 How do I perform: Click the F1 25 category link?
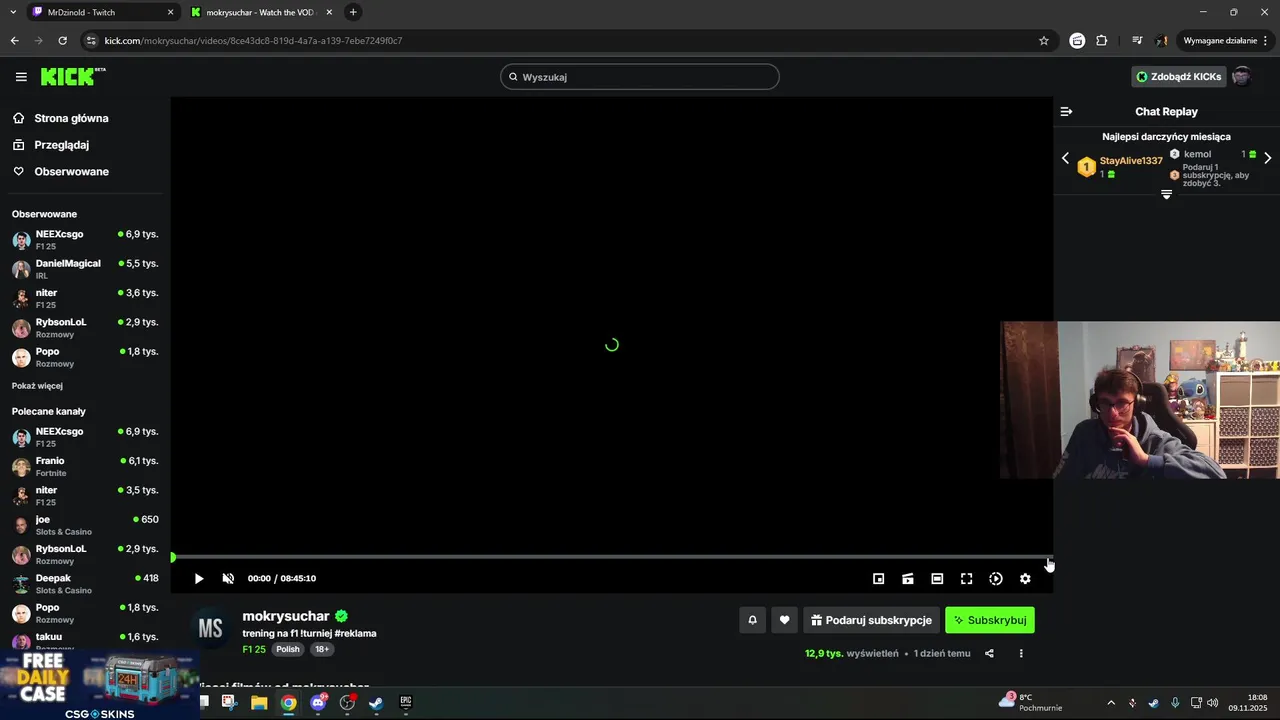pos(254,649)
